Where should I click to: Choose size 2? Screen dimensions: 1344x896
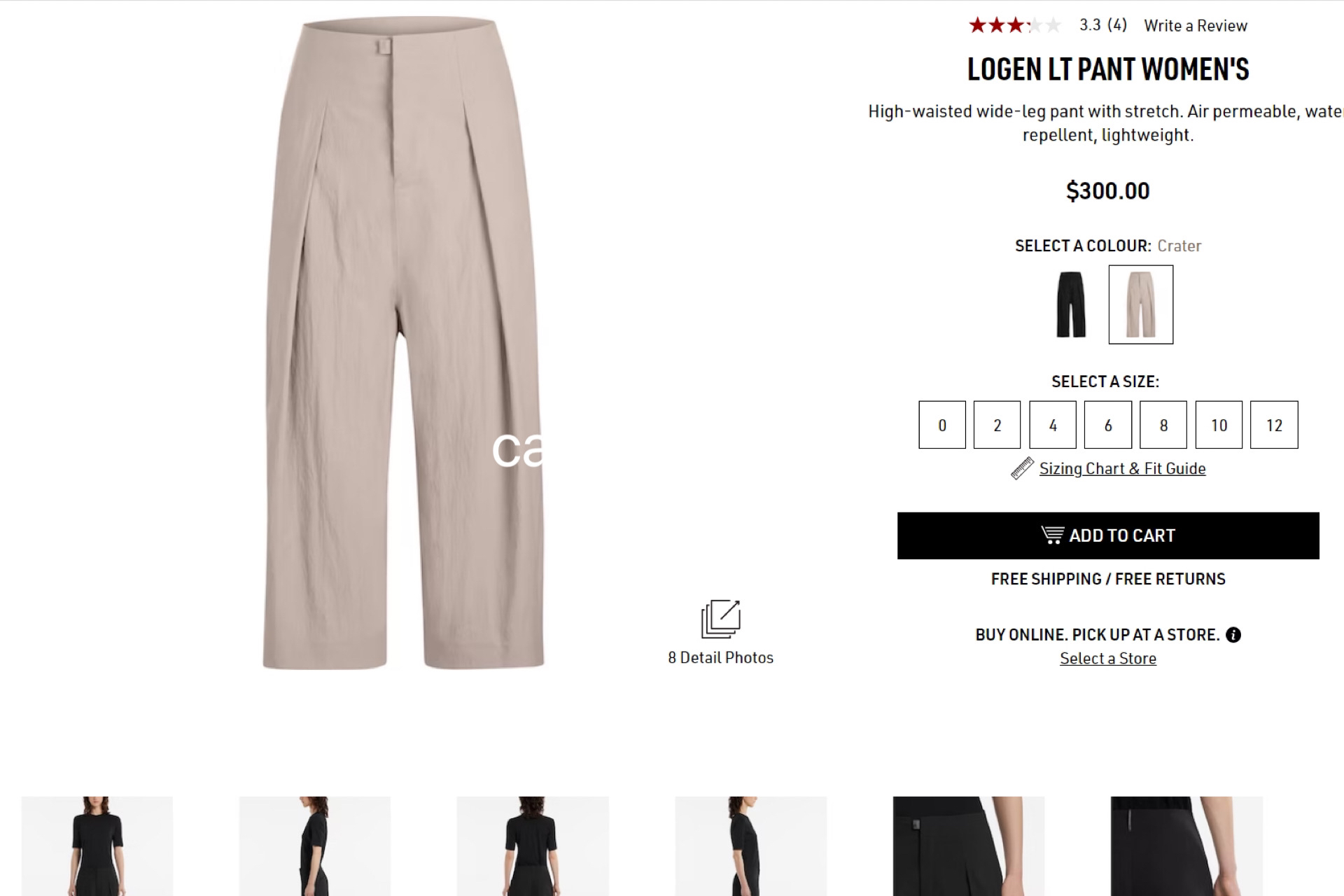pos(997,425)
